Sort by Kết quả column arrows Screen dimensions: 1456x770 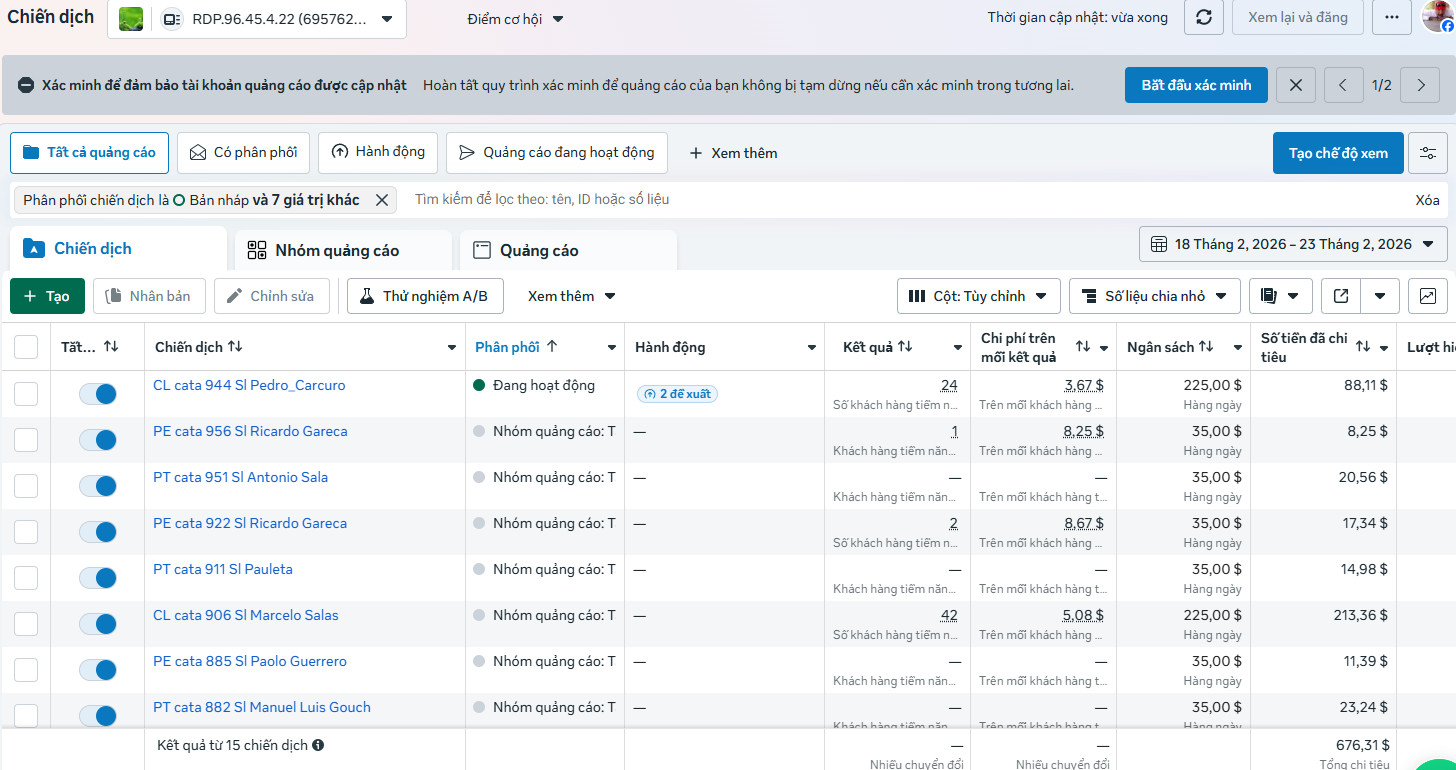click(x=905, y=346)
